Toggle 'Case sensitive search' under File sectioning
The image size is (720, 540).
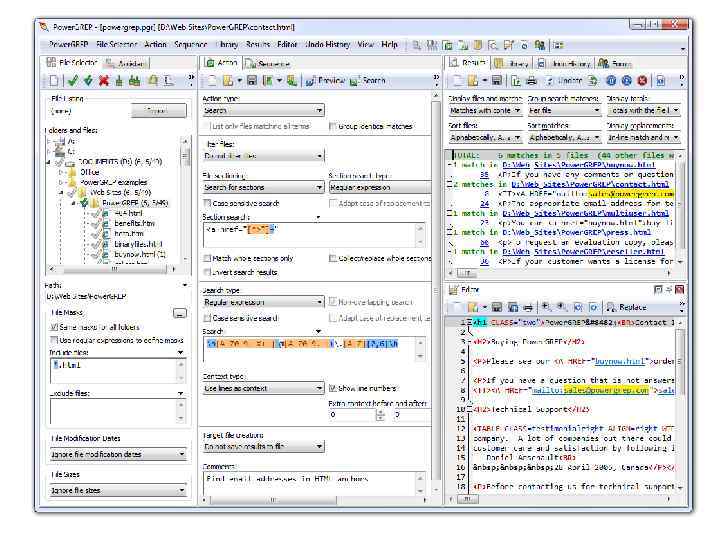tap(207, 203)
